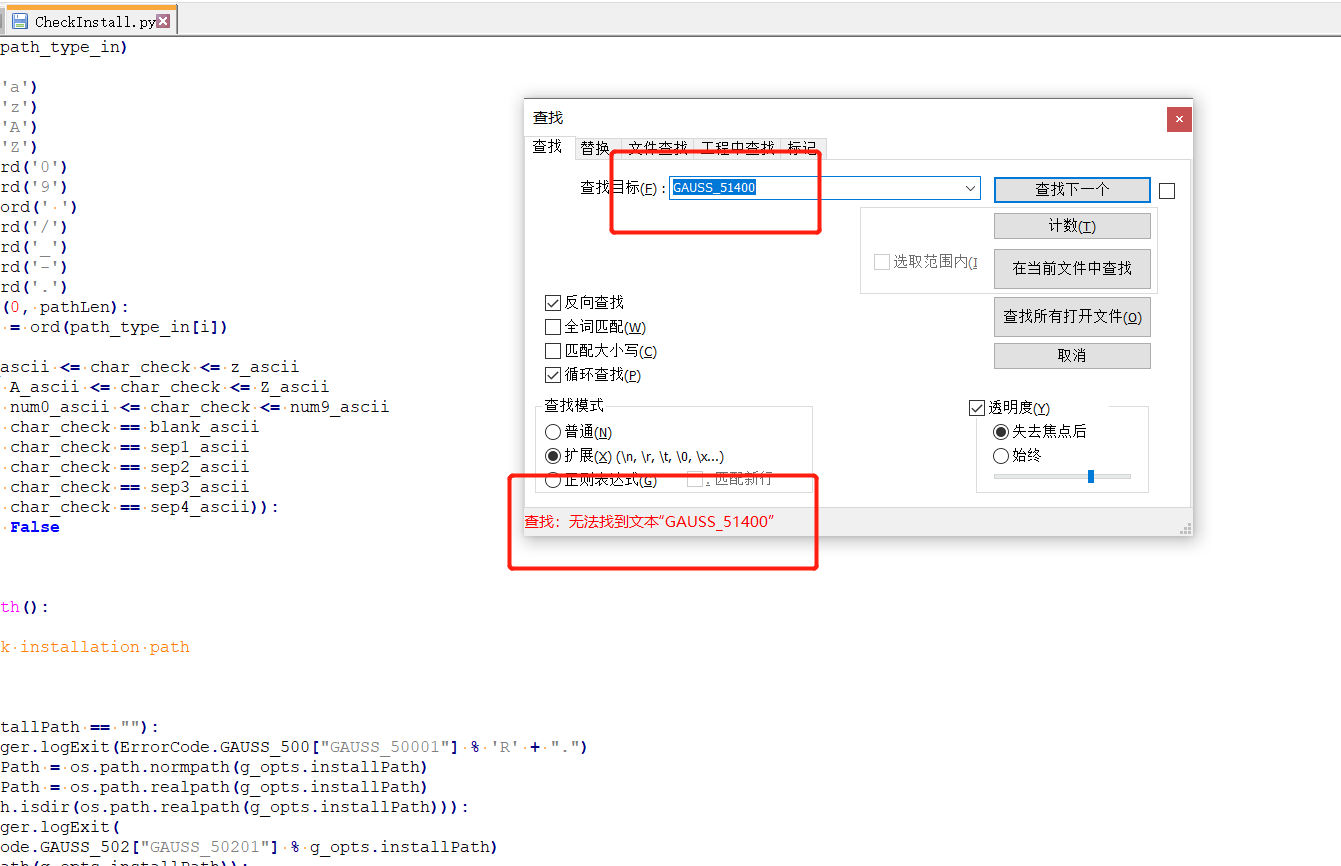This screenshot has height=866, width=1341.
Task: Click "sep1_ascii" in the code
Action: coord(200,447)
